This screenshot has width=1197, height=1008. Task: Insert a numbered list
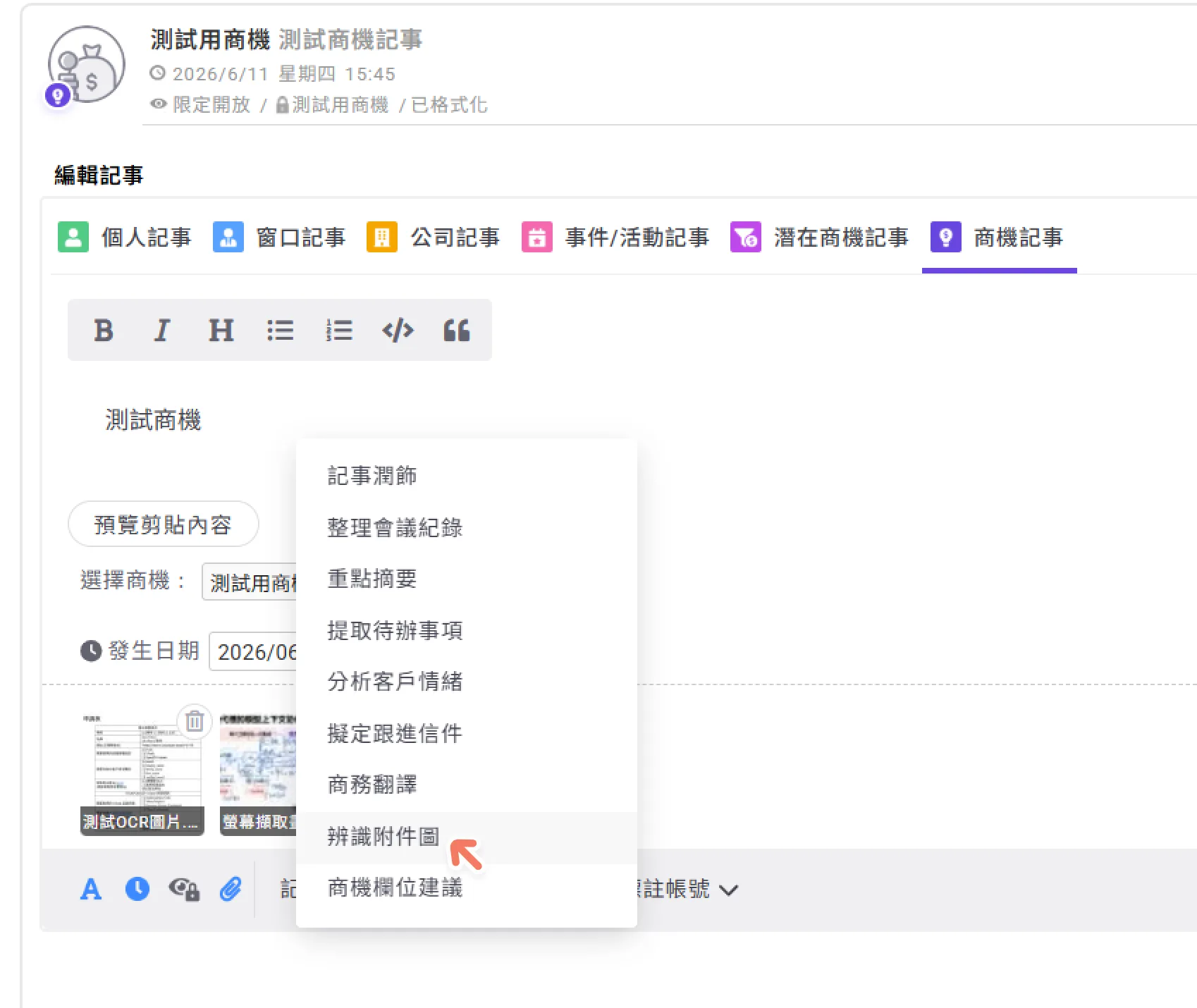point(339,330)
